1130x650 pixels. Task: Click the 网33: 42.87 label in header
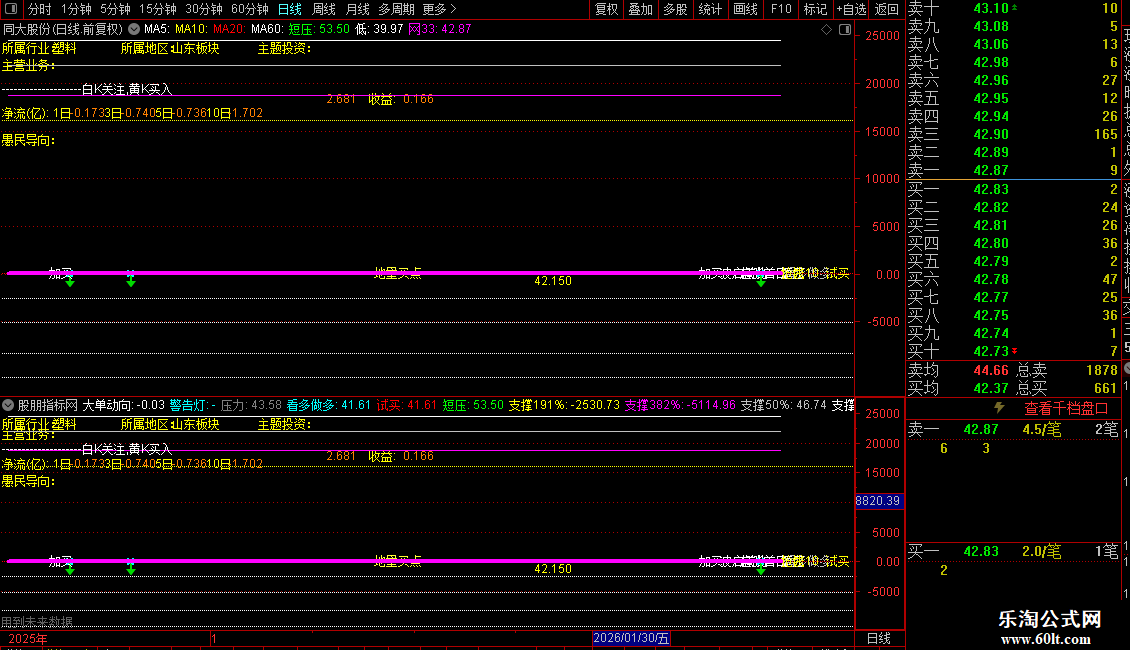click(440, 30)
